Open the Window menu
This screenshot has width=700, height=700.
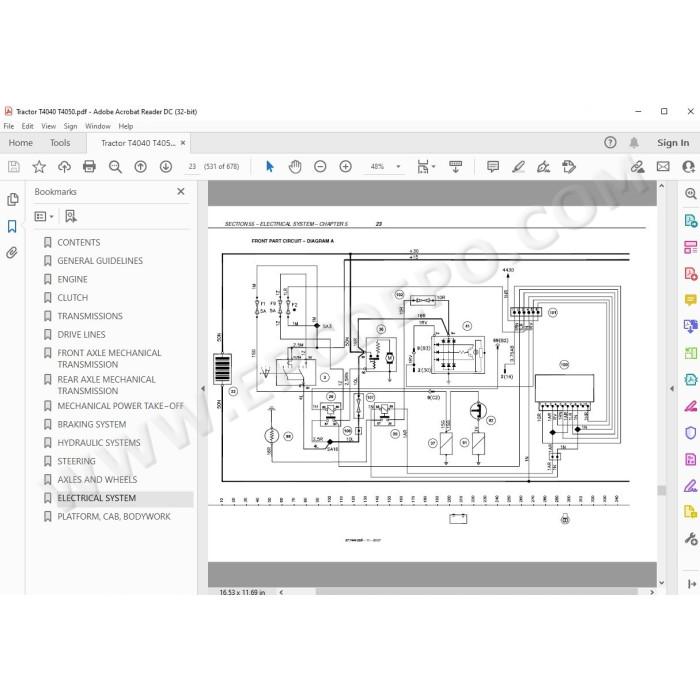pos(98,126)
